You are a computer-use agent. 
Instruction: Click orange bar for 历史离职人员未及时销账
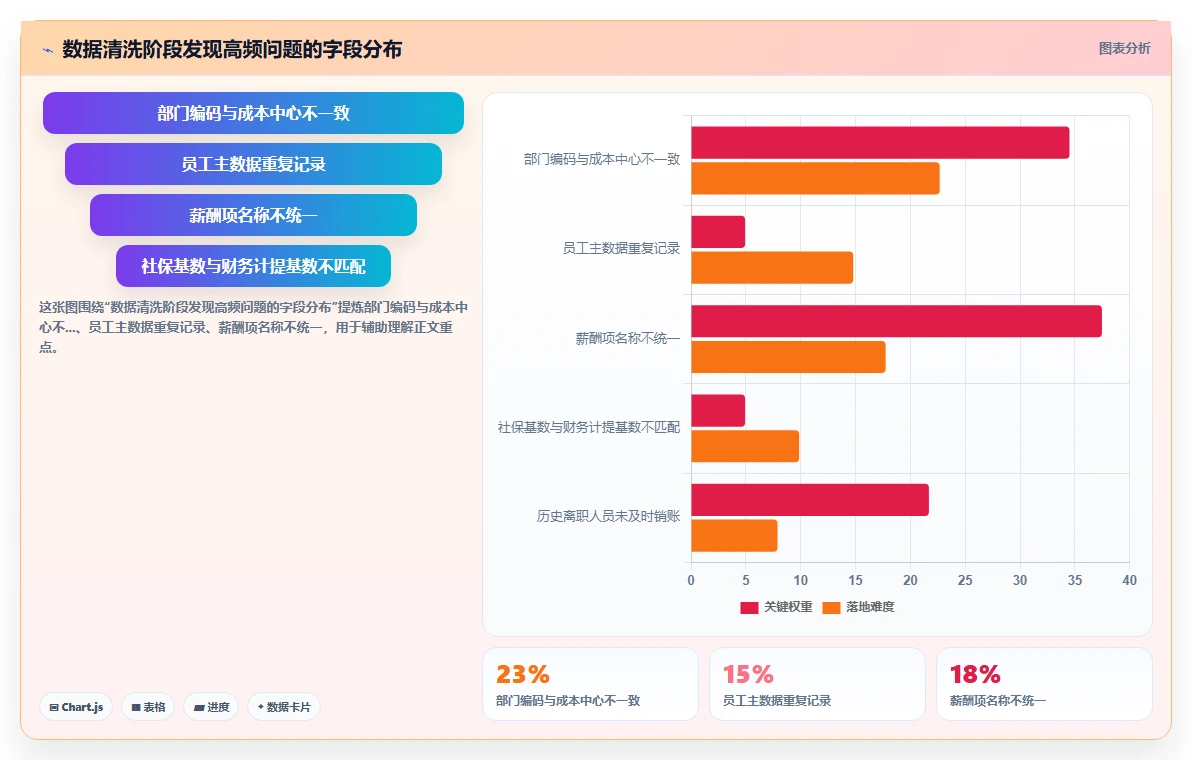734,536
